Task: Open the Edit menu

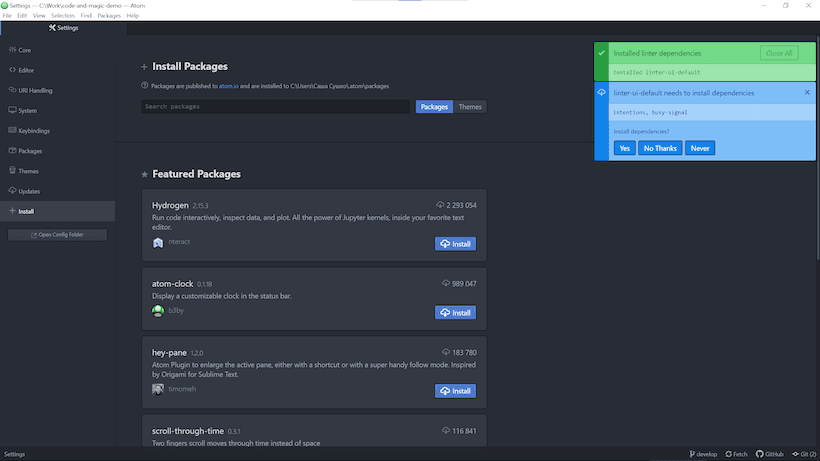Action: point(21,16)
